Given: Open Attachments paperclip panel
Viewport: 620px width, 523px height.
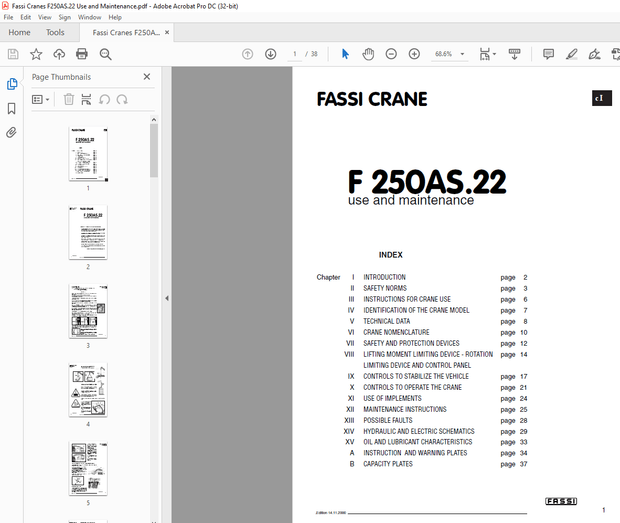Looking at the screenshot, I should pyautogui.click(x=11, y=132).
